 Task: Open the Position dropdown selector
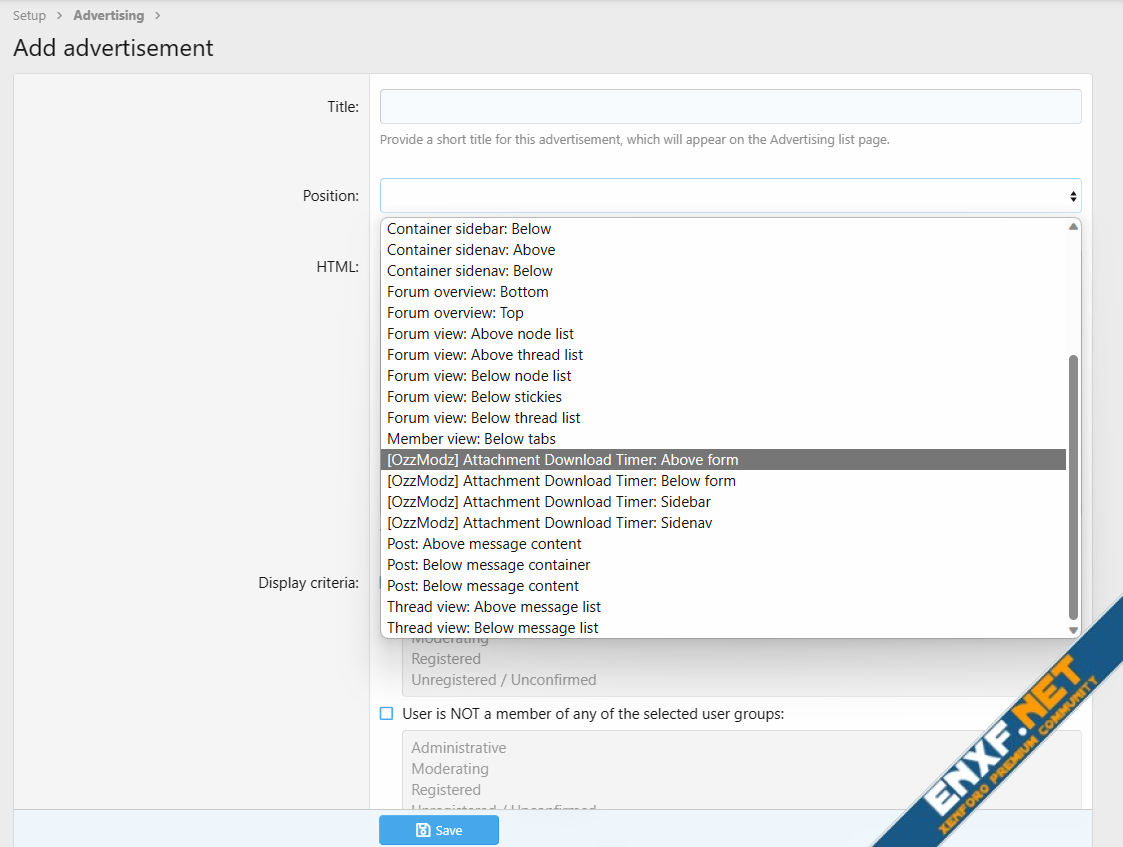pyautogui.click(x=730, y=196)
